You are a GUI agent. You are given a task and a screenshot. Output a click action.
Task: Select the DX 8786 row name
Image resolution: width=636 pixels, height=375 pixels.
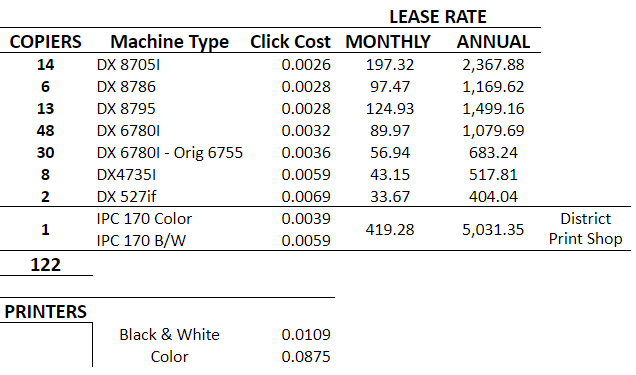[126, 87]
